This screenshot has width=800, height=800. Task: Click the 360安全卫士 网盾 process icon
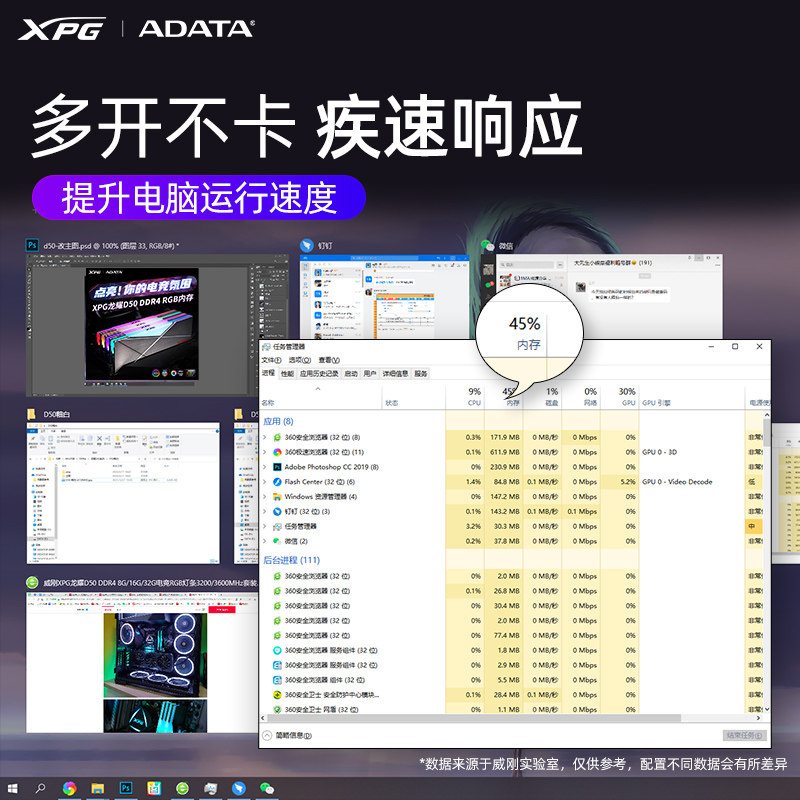click(277, 709)
